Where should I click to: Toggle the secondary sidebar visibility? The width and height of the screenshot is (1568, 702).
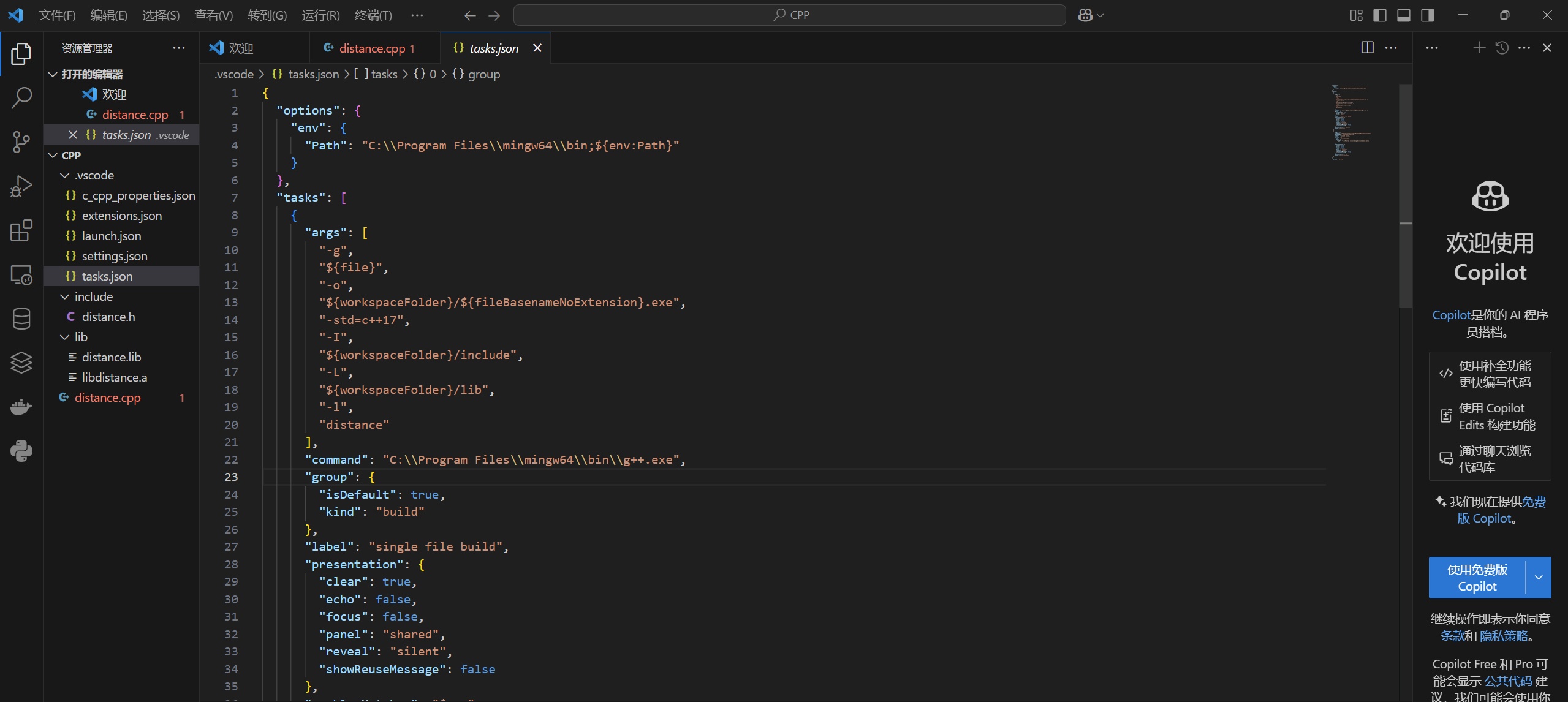[x=1428, y=15]
